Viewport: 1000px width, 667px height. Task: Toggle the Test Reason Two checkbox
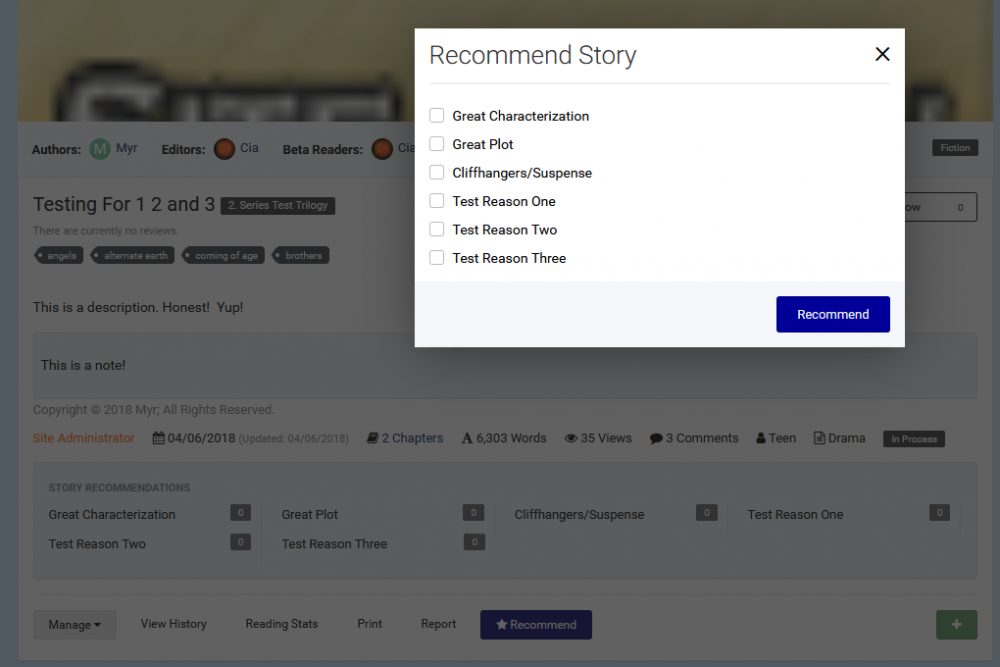coord(437,229)
